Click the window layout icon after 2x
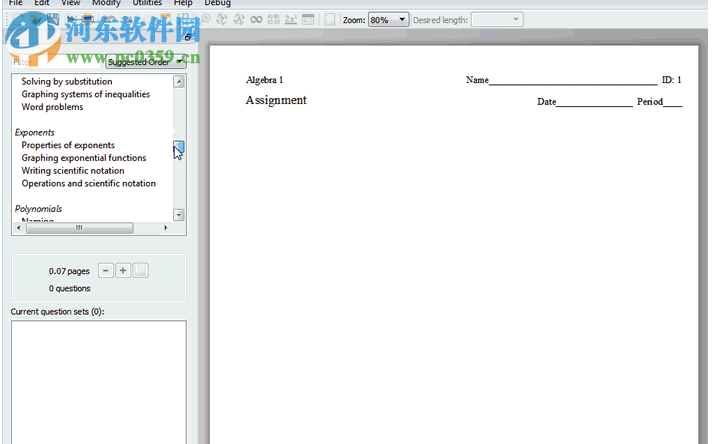 point(308,19)
